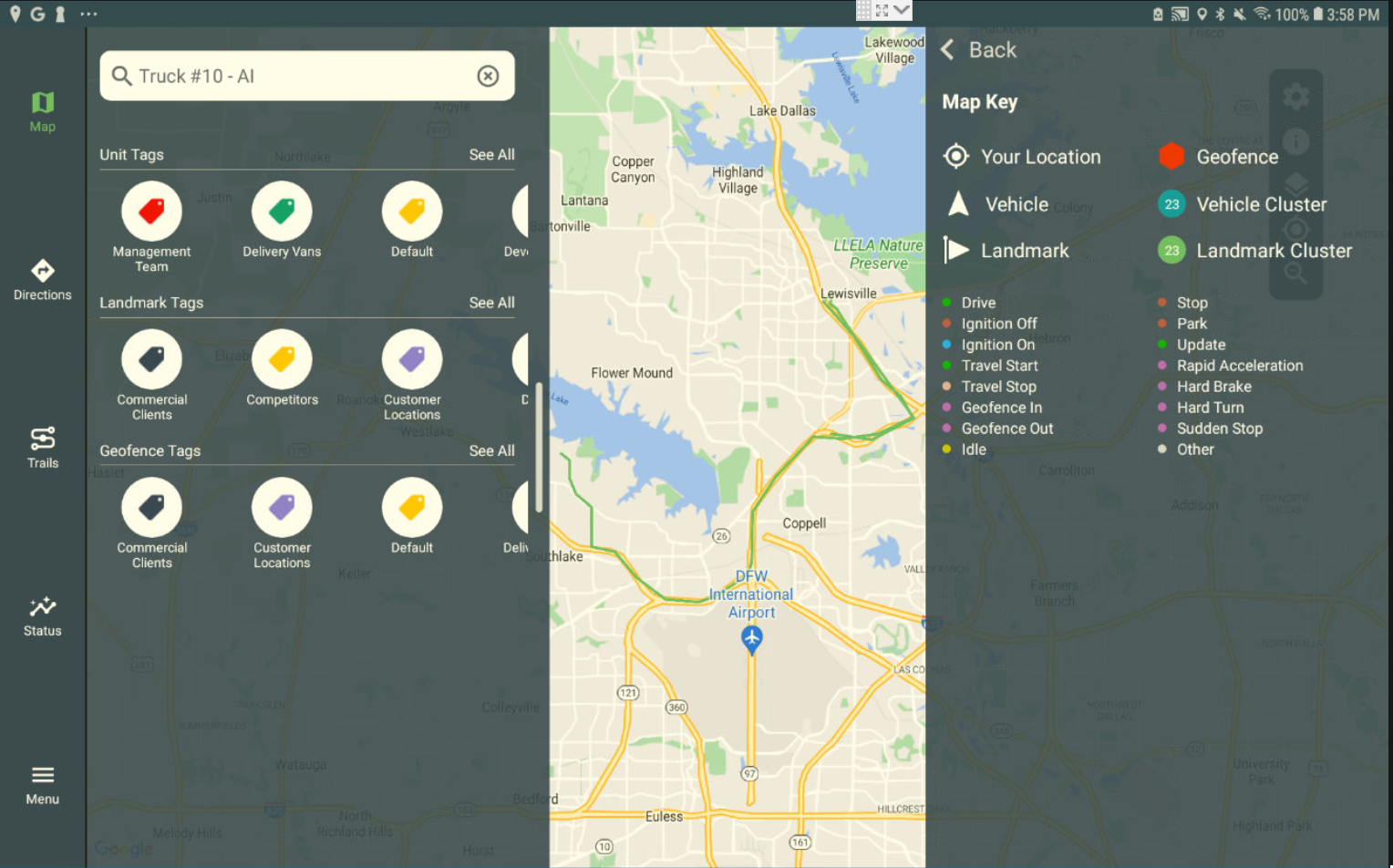Click the Geofence hexagon in the Map Key
Viewport: 1393px width, 868px height.
click(1171, 156)
